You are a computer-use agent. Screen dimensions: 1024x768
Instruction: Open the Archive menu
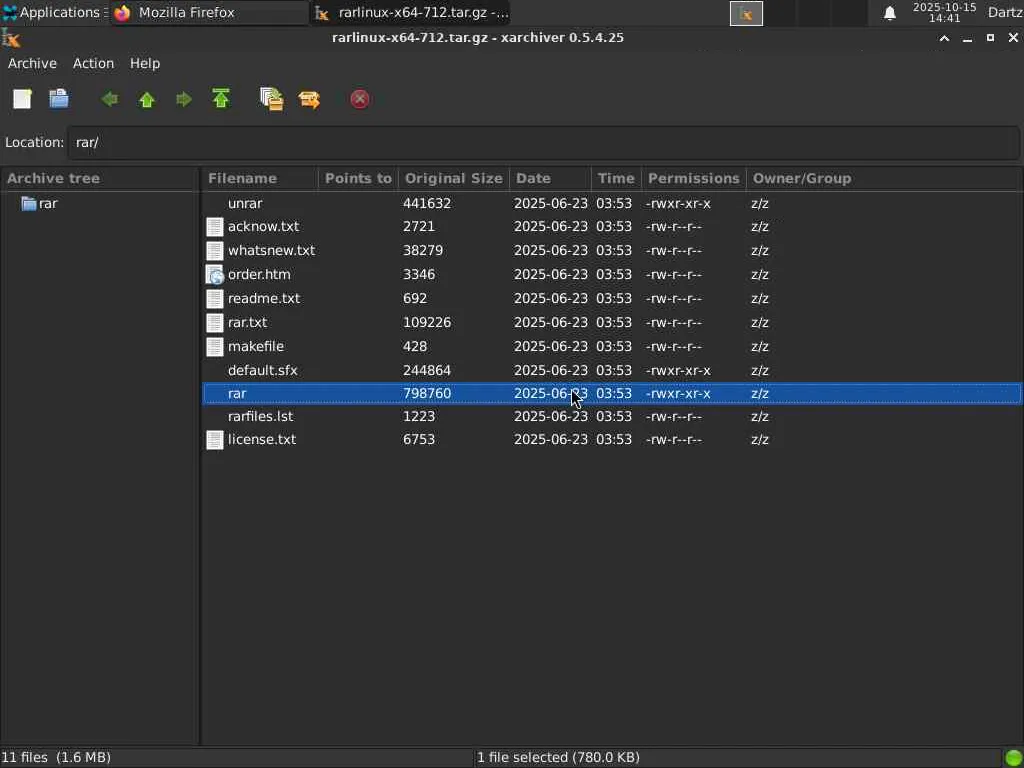point(32,63)
